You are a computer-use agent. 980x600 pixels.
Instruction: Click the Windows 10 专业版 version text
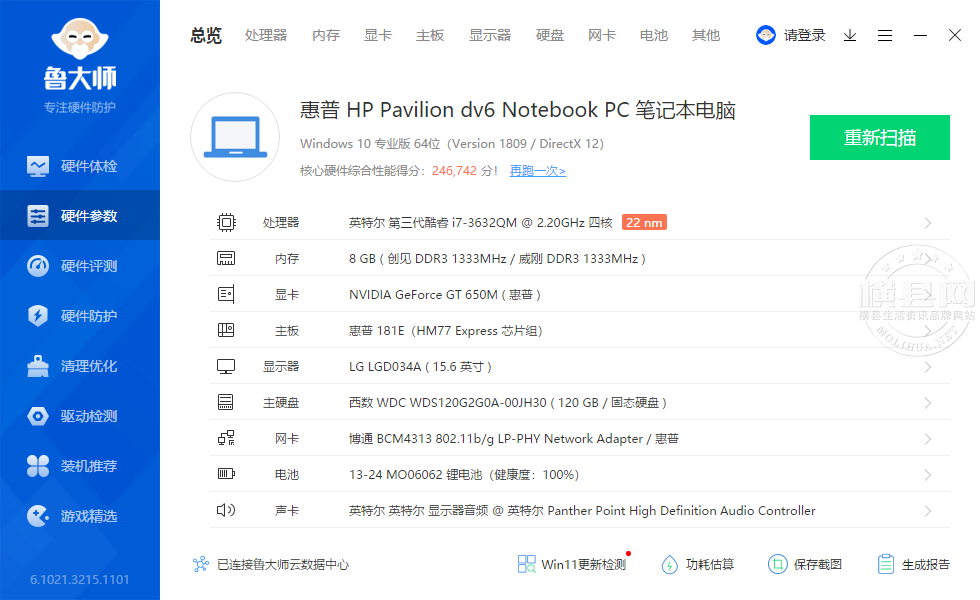click(x=451, y=144)
